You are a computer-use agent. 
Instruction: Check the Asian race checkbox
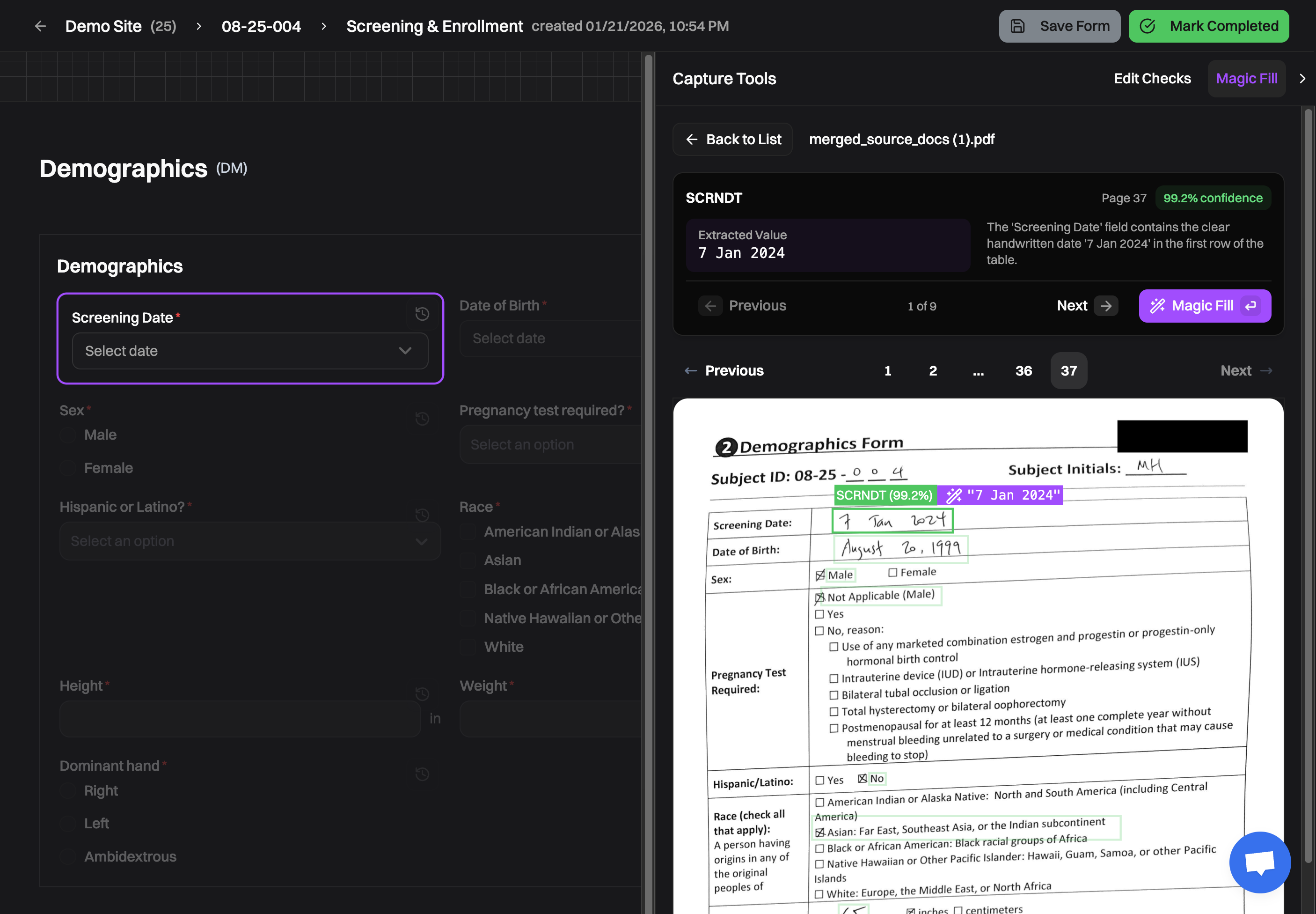(468, 560)
